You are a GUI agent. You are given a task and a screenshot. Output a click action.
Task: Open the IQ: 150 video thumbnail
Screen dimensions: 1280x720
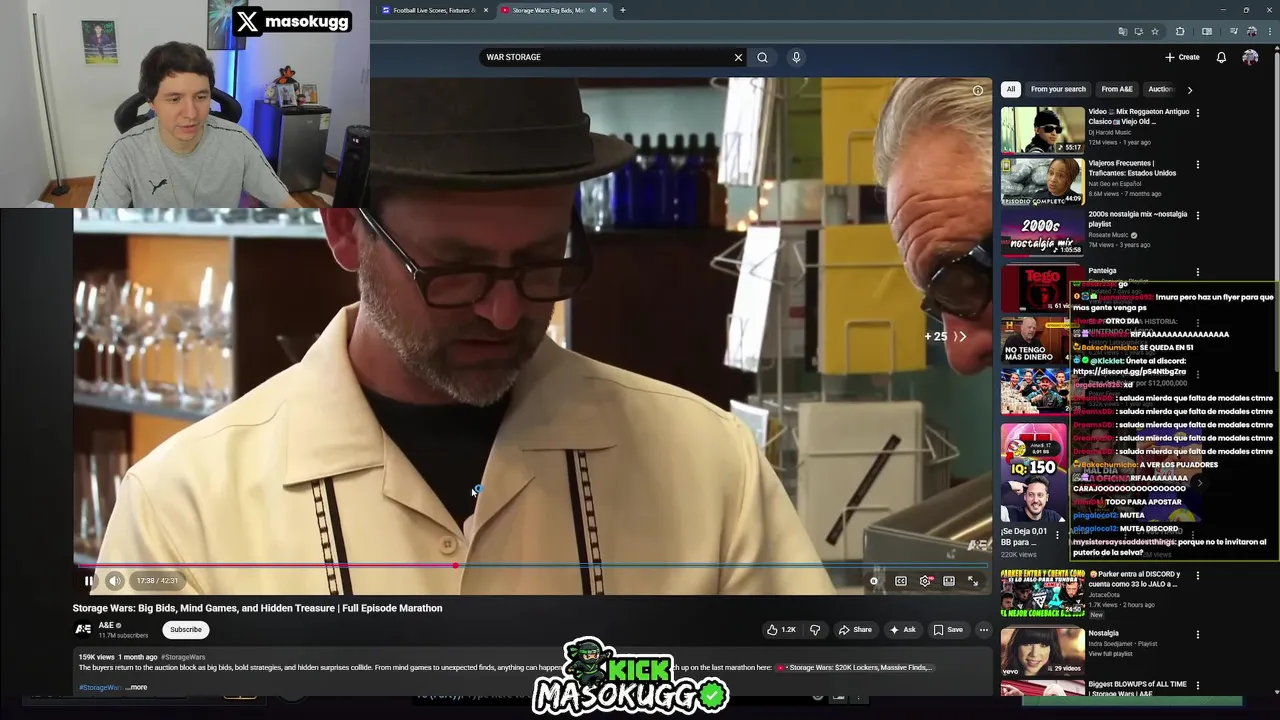[x=1034, y=473]
